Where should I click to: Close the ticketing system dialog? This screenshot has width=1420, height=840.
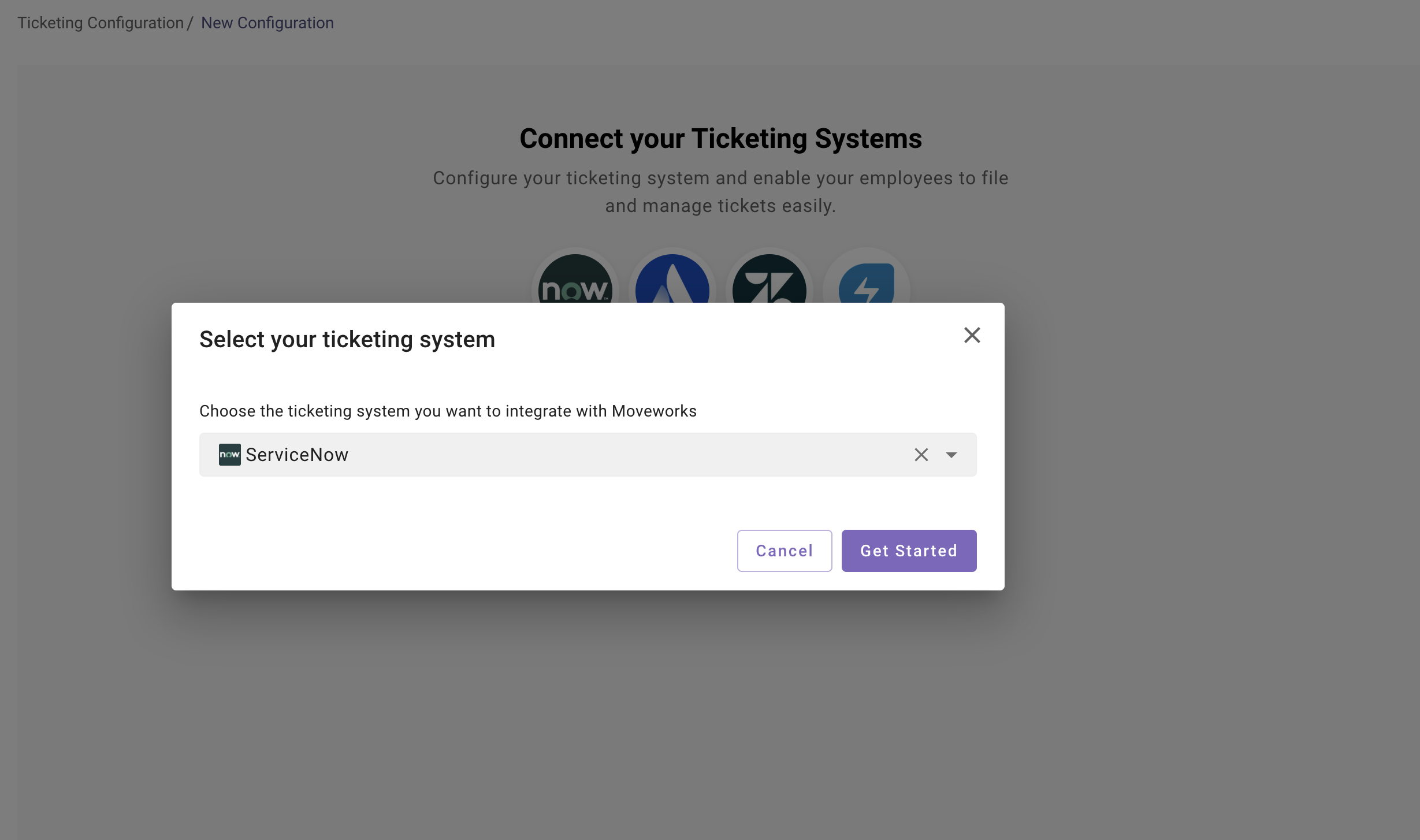pyautogui.click(x=972, y=335)
